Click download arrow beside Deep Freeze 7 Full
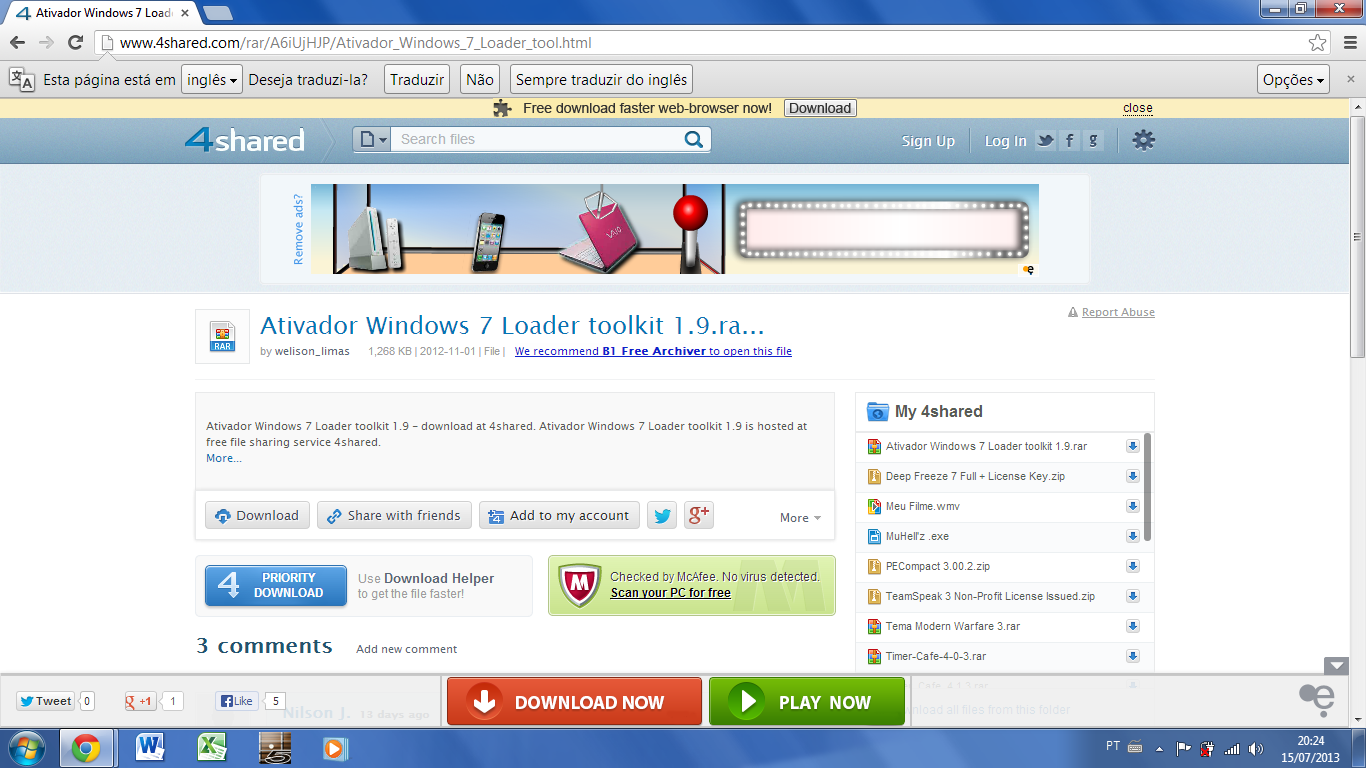 (1133, 477)
